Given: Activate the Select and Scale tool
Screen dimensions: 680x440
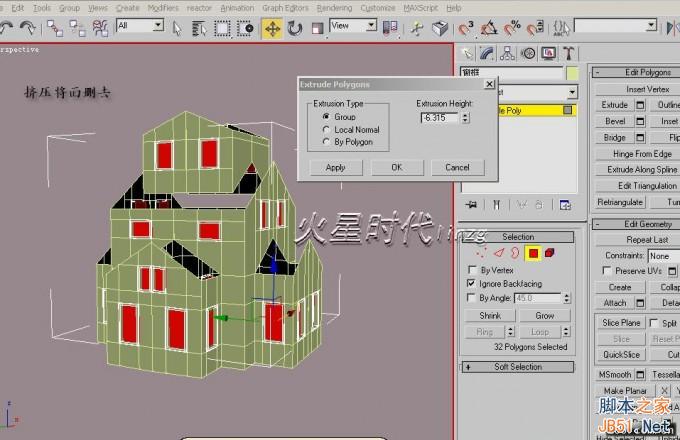Looking at the screenshot, I should coord(317,29).
